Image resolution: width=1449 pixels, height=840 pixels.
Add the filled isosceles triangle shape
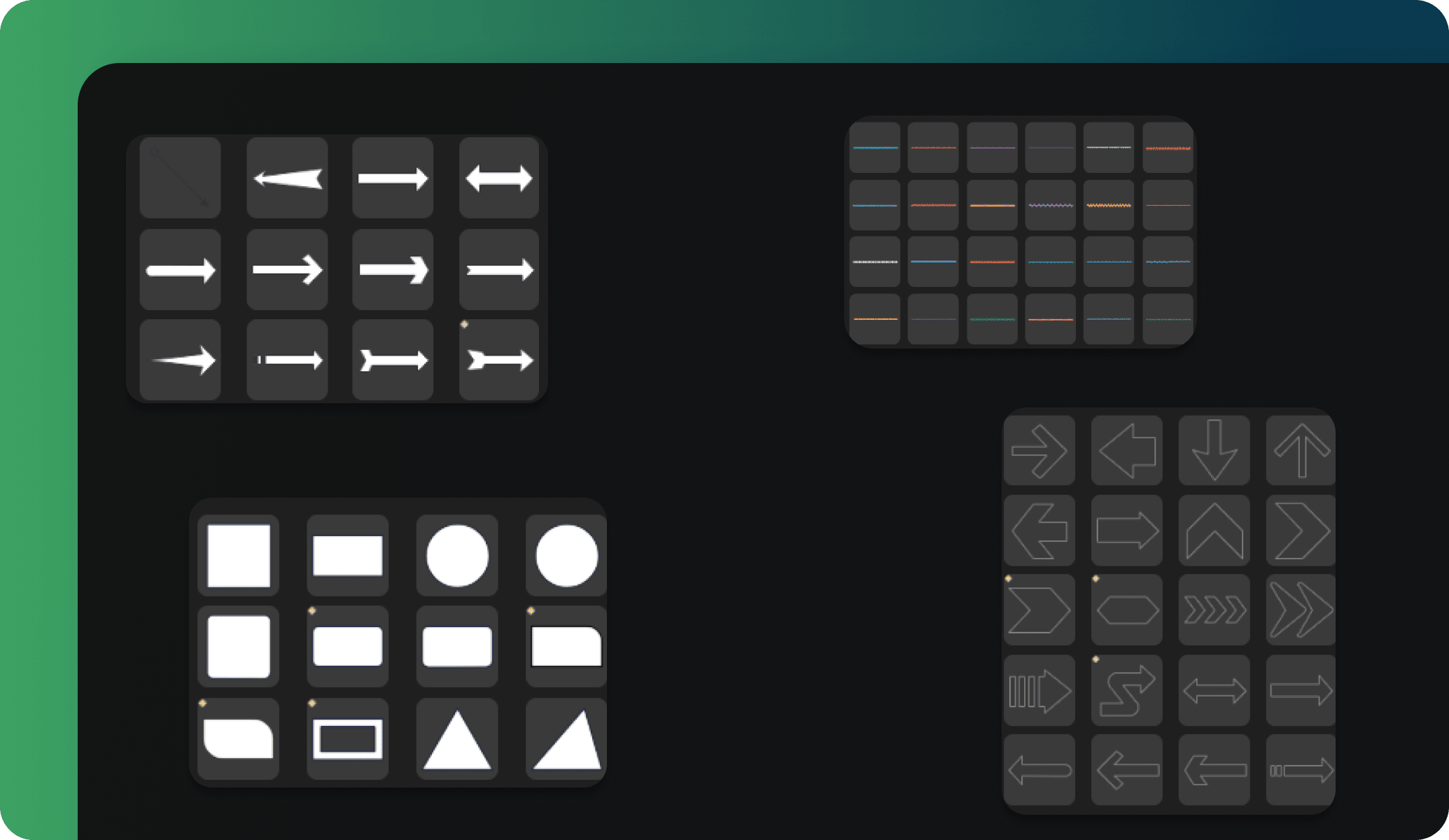coord(457,738)
